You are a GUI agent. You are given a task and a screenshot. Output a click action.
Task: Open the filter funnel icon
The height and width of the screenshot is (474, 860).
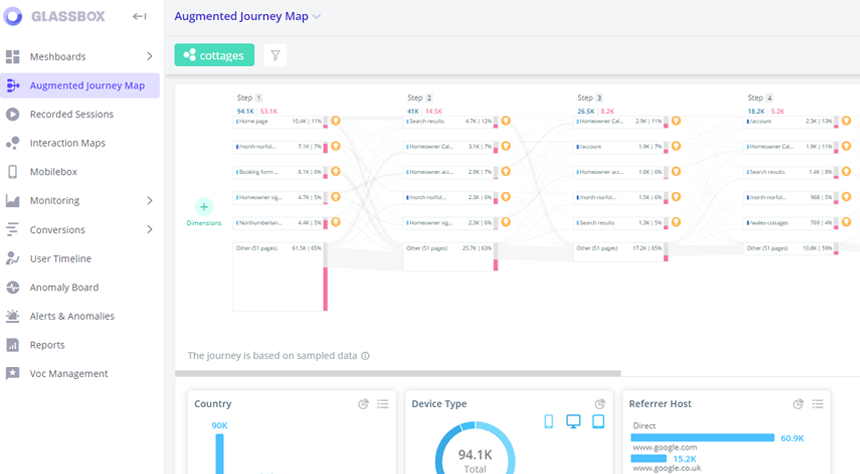[x=275, y=56]
